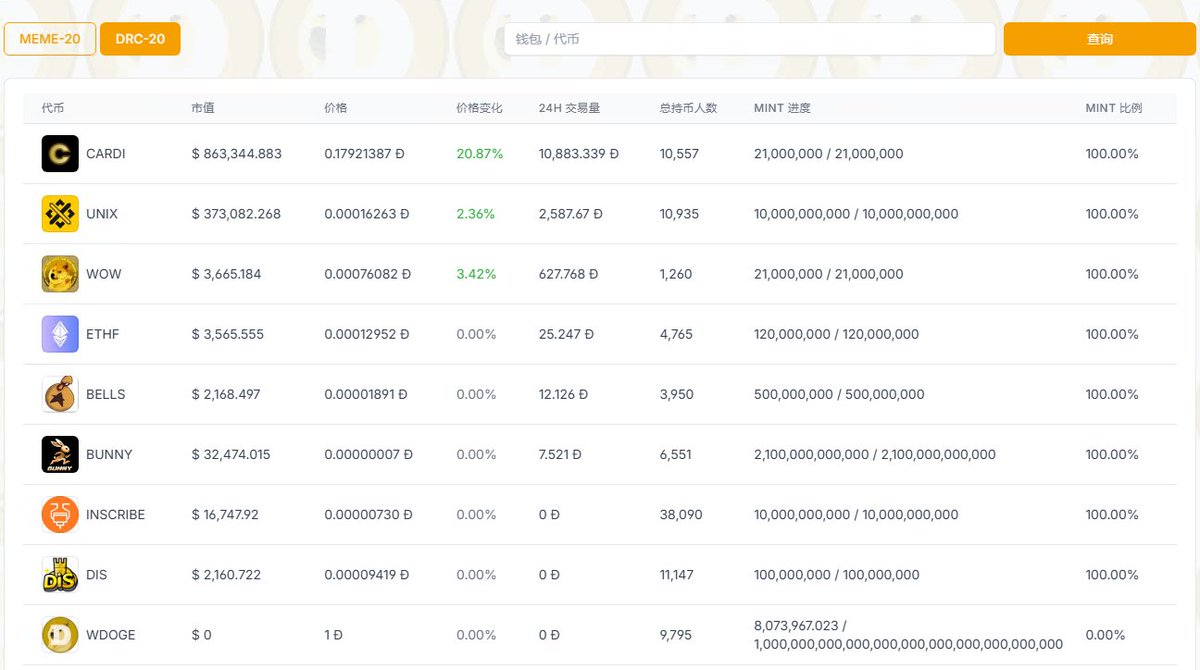Click the CARDI token logo
The width and height of the screenshot is (1200, 670).
pyautogui.click(x=59, y=153)
